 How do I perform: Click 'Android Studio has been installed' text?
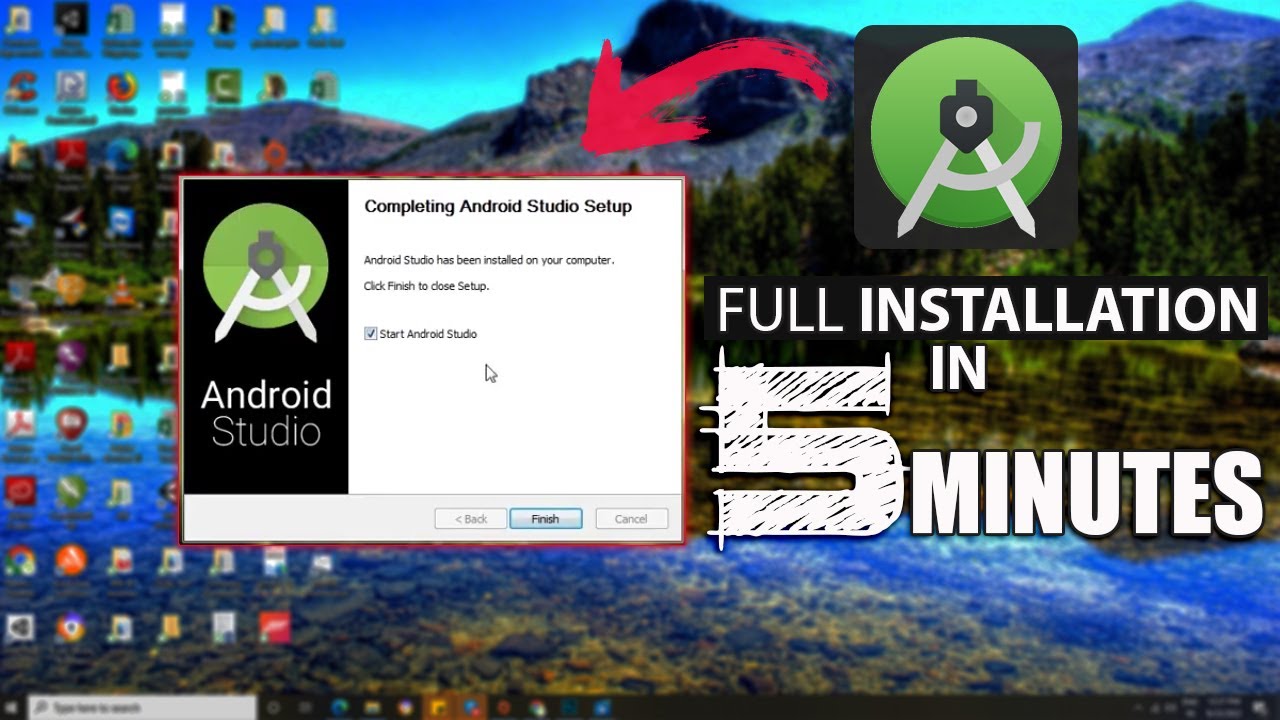point(489,260)
